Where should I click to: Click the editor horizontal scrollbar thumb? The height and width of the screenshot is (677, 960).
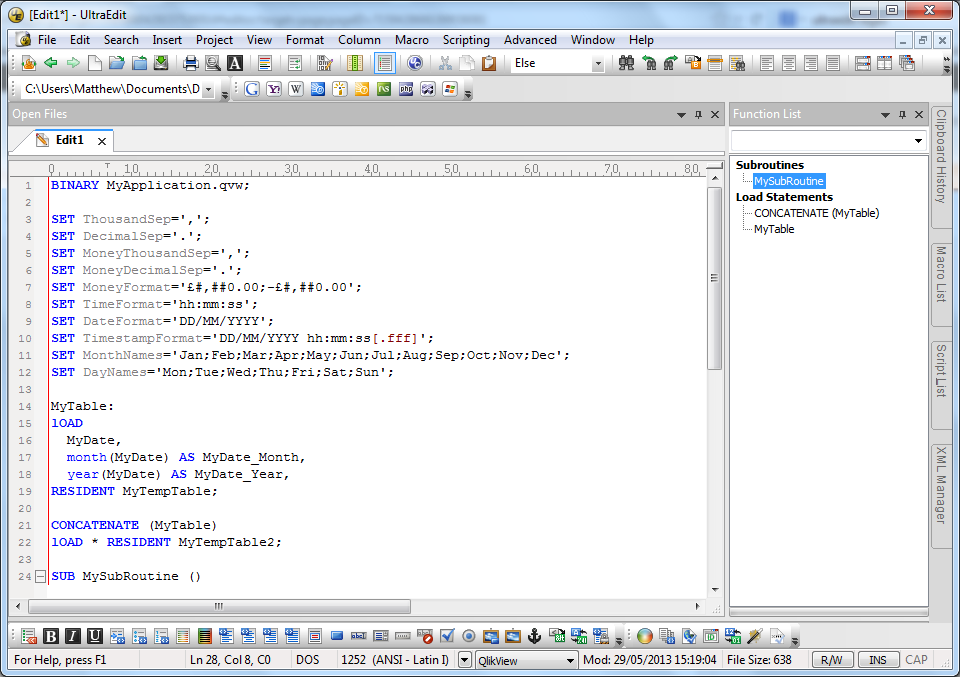tap(219, 607)
